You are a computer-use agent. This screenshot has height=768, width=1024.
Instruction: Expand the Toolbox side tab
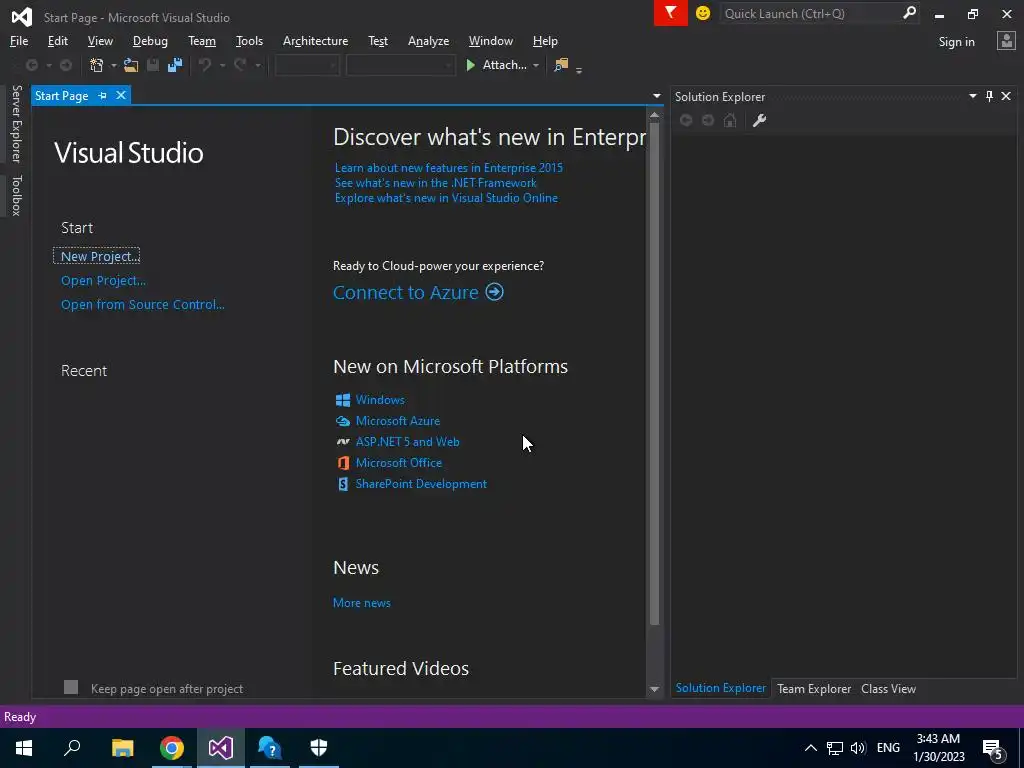tap(16, 195)
